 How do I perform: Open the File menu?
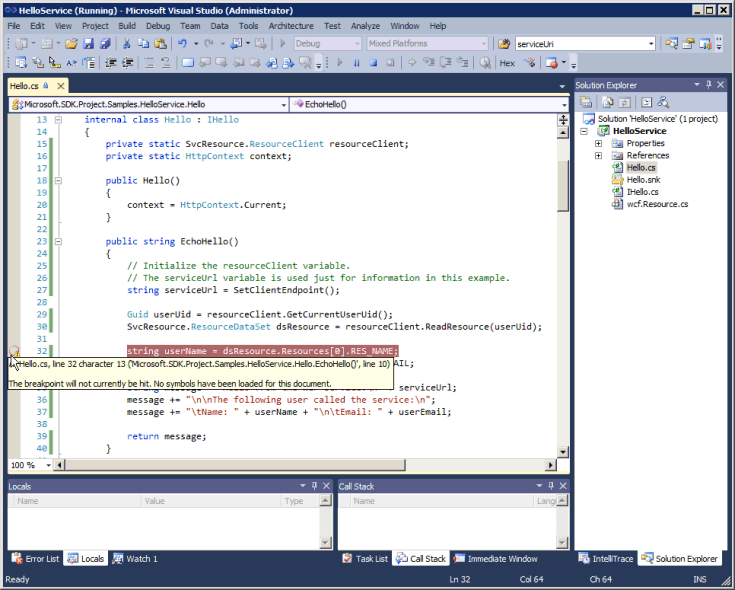pos(14,26)
